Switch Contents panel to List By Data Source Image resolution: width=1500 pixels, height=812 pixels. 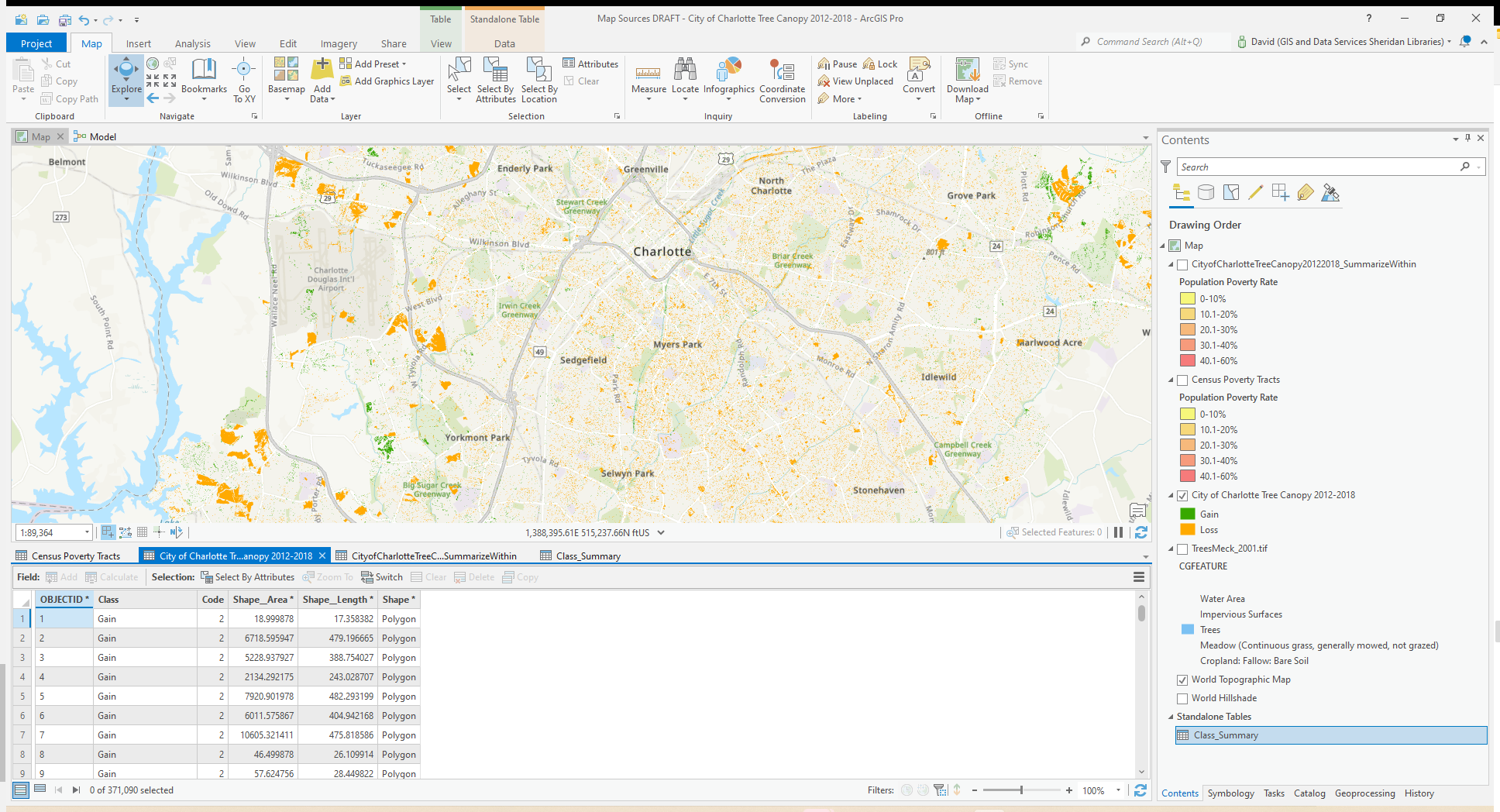[1206, 192]
